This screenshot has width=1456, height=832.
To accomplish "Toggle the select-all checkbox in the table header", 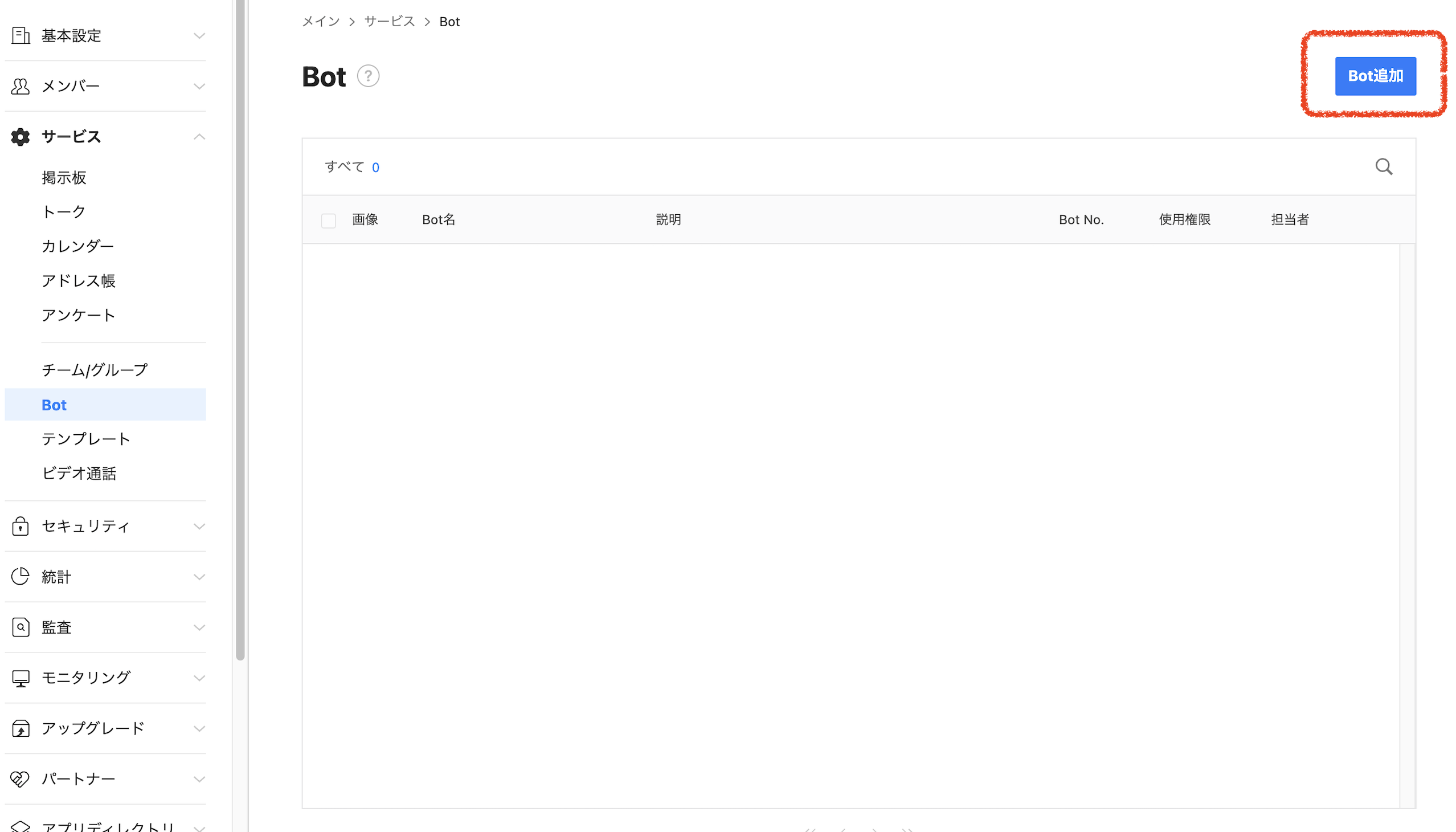I will (329, 220).
